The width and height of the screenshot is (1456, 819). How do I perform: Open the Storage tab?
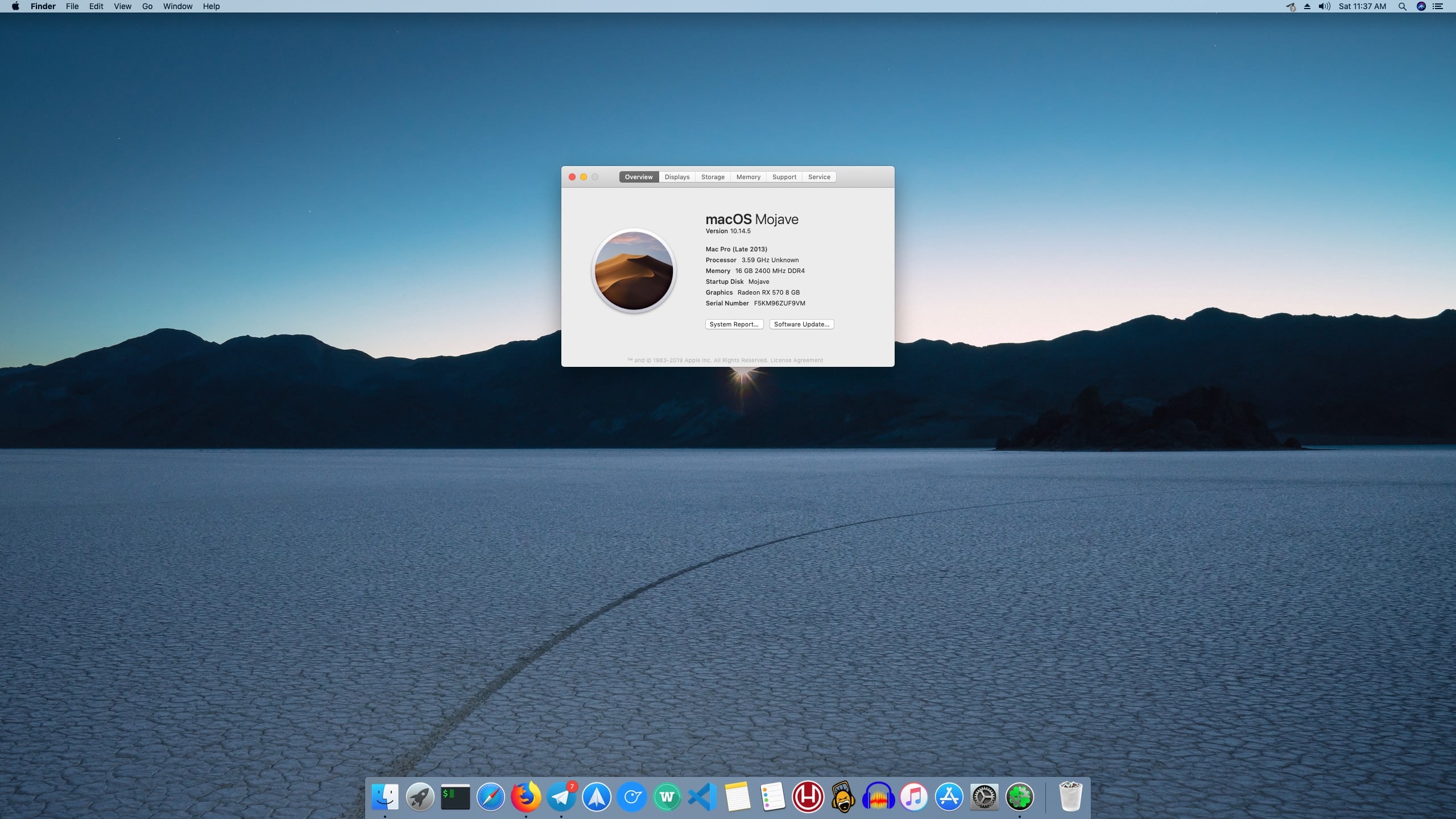coord(712,177)
